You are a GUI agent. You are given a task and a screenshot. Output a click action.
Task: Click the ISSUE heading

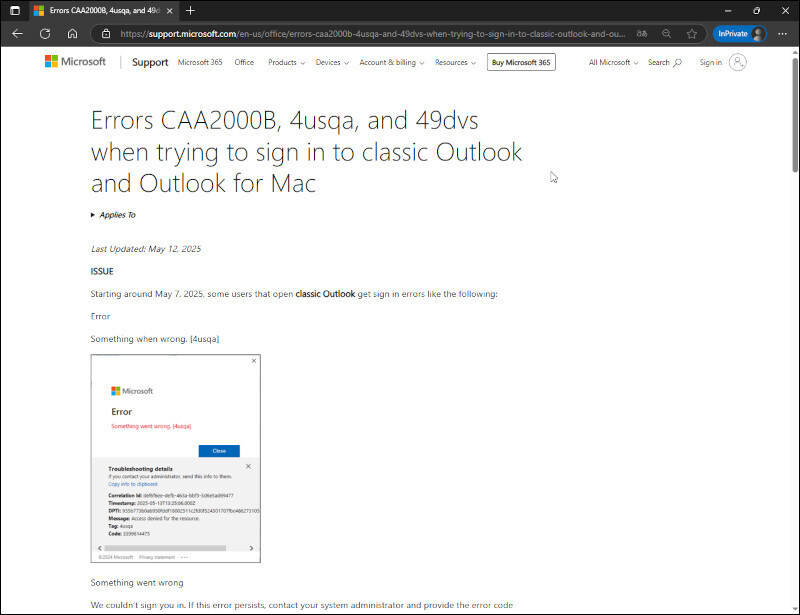tap(102, 272)
